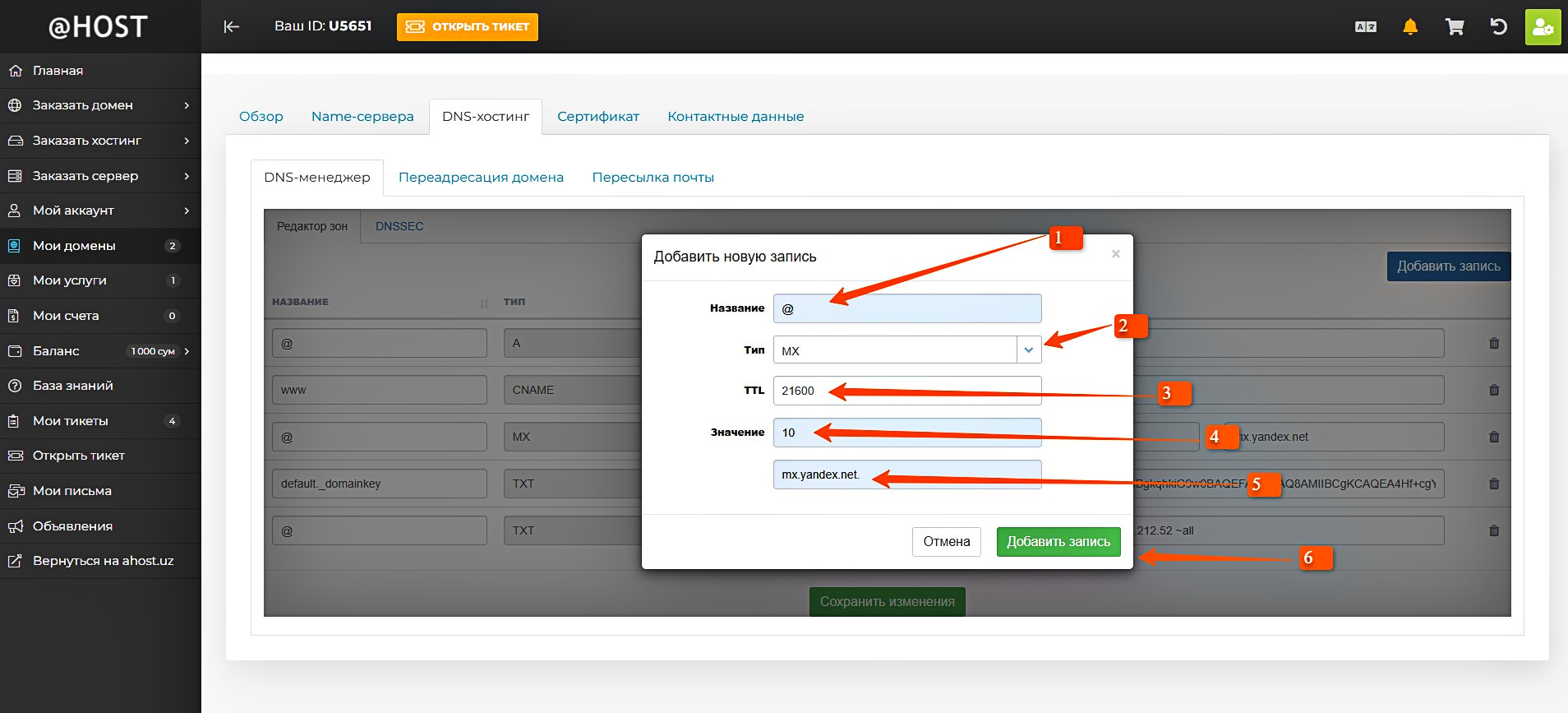Expand Заказать домен submenu chevron

click(x=187, y=105)
